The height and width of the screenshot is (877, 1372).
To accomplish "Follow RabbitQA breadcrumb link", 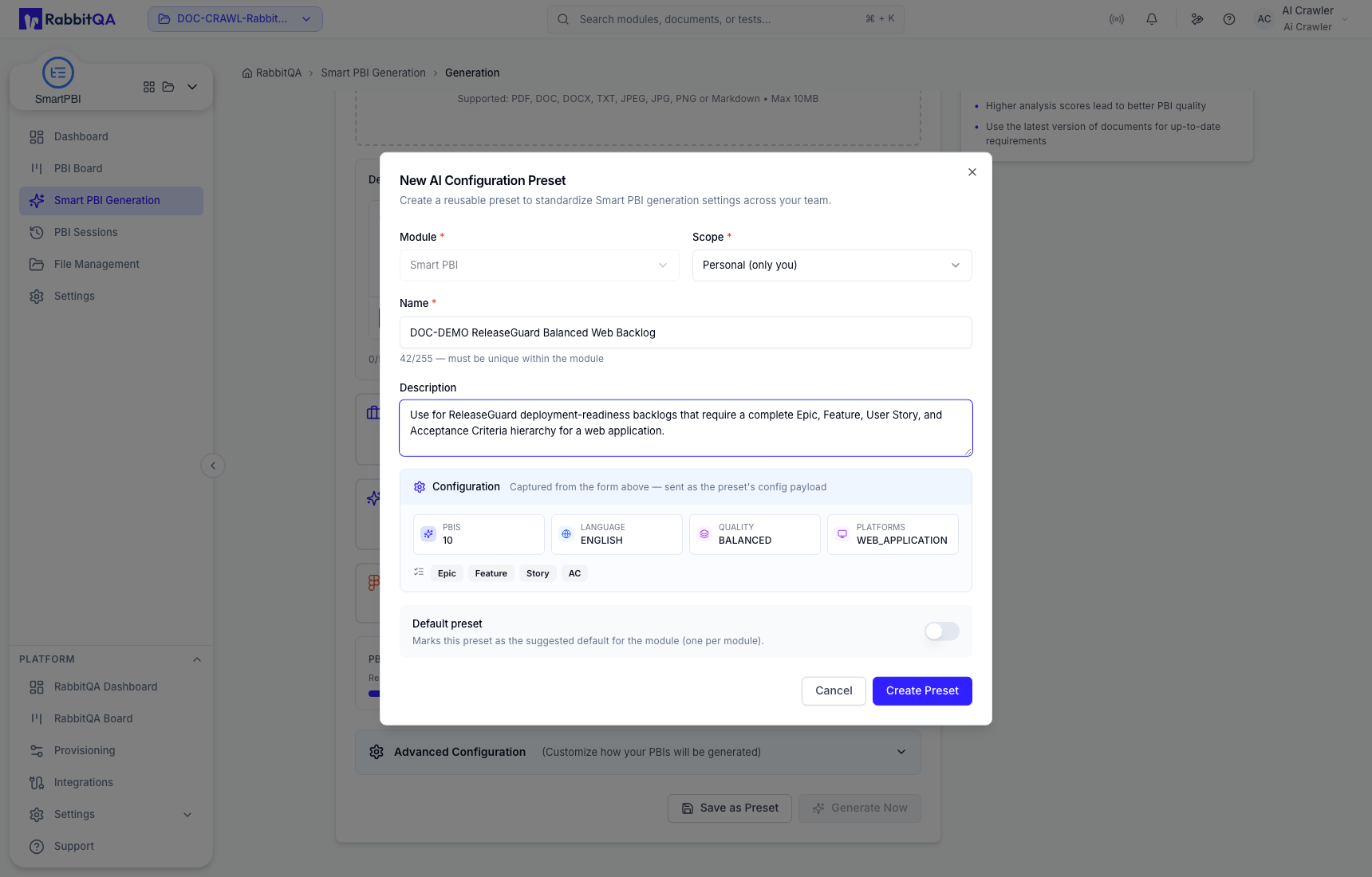I will [278, 73].
